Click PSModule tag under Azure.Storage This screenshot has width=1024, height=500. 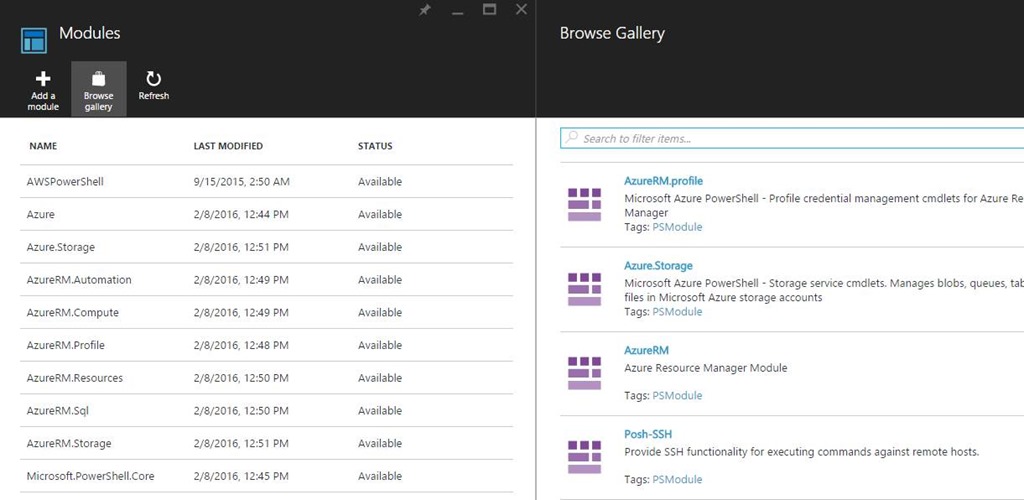677,311
